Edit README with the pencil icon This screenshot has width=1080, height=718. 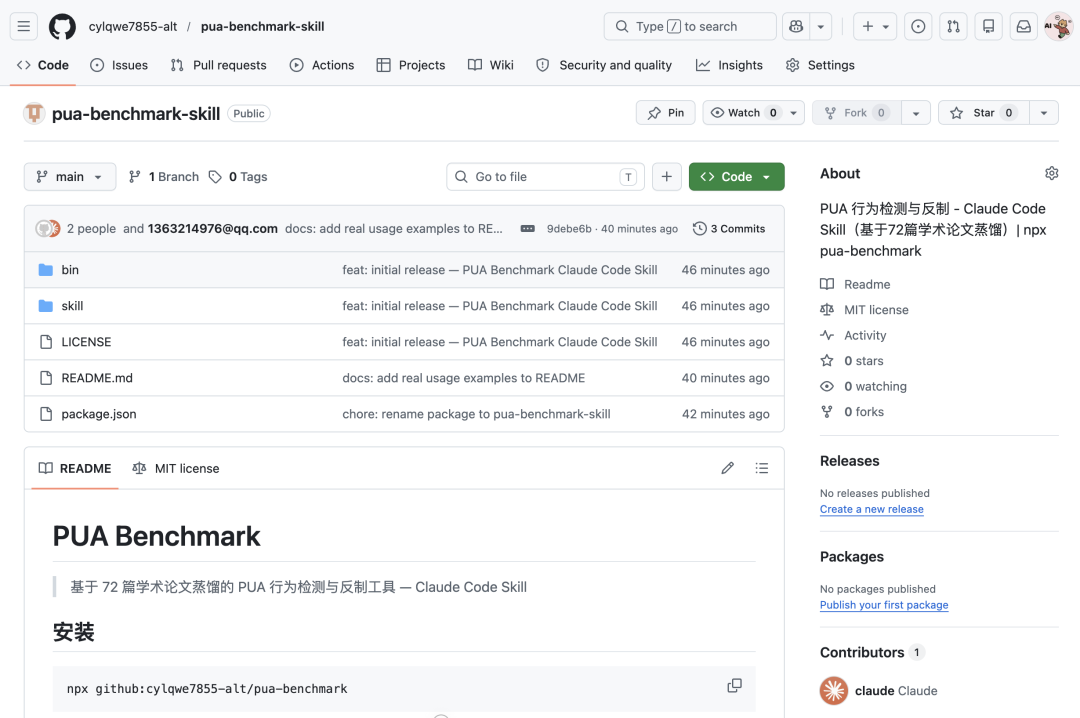(728, 468)
